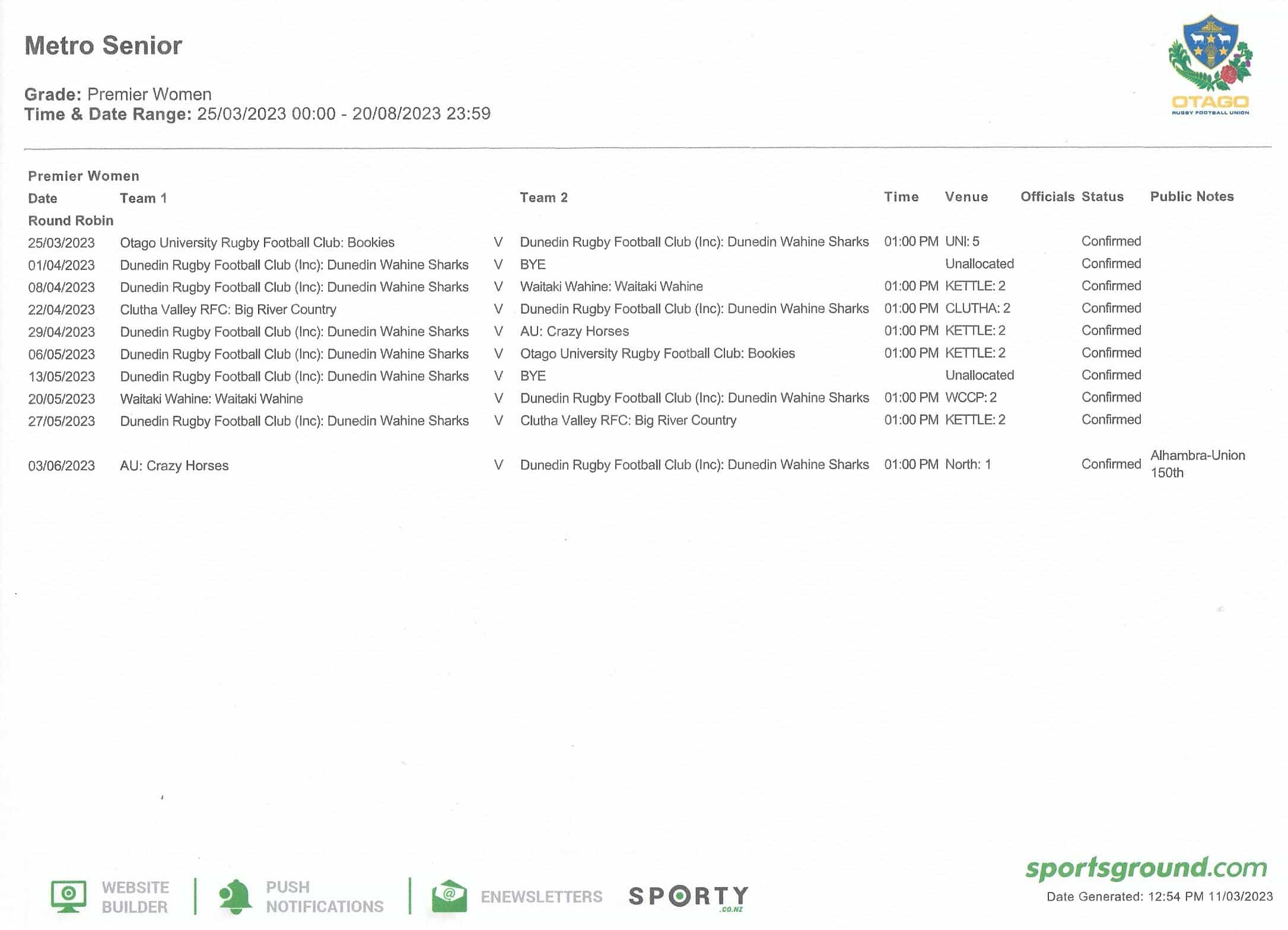Click the Push Notifications label text
Image resolution: width=1288 pixels, height=930 pixels.
click(325, 897)
